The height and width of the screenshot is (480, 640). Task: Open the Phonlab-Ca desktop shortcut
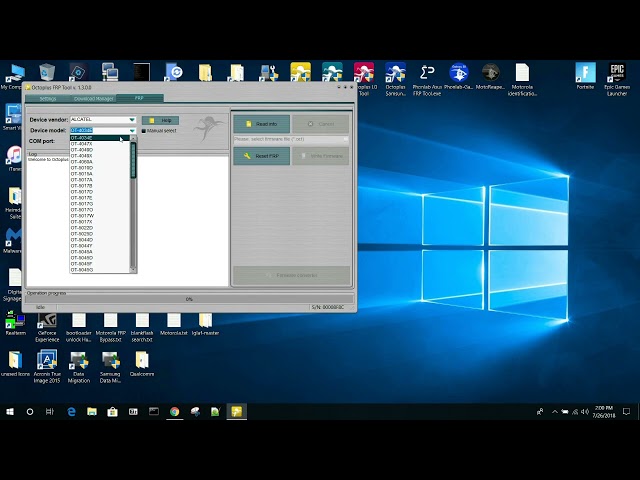459,76
